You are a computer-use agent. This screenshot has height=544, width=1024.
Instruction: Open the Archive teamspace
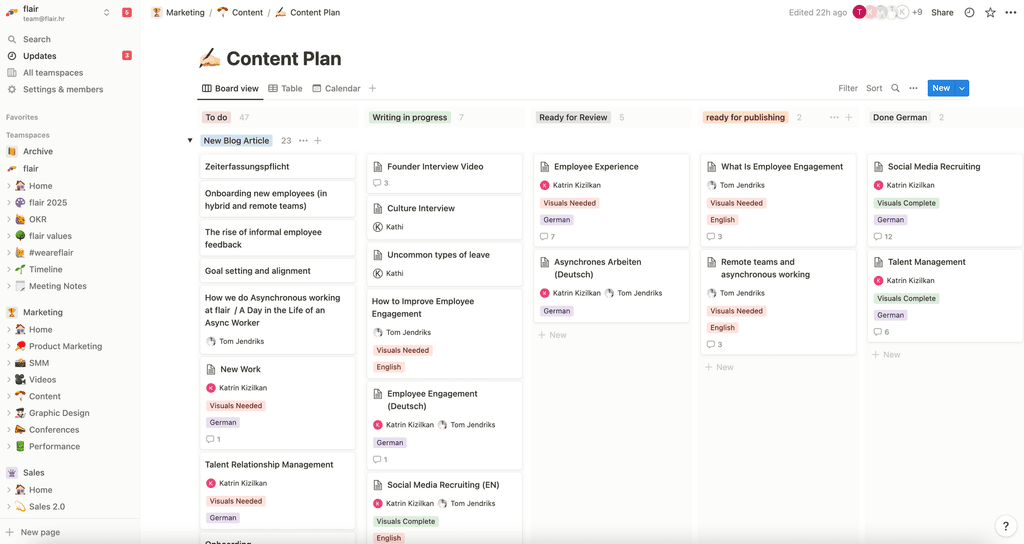(x=38, y=152)
